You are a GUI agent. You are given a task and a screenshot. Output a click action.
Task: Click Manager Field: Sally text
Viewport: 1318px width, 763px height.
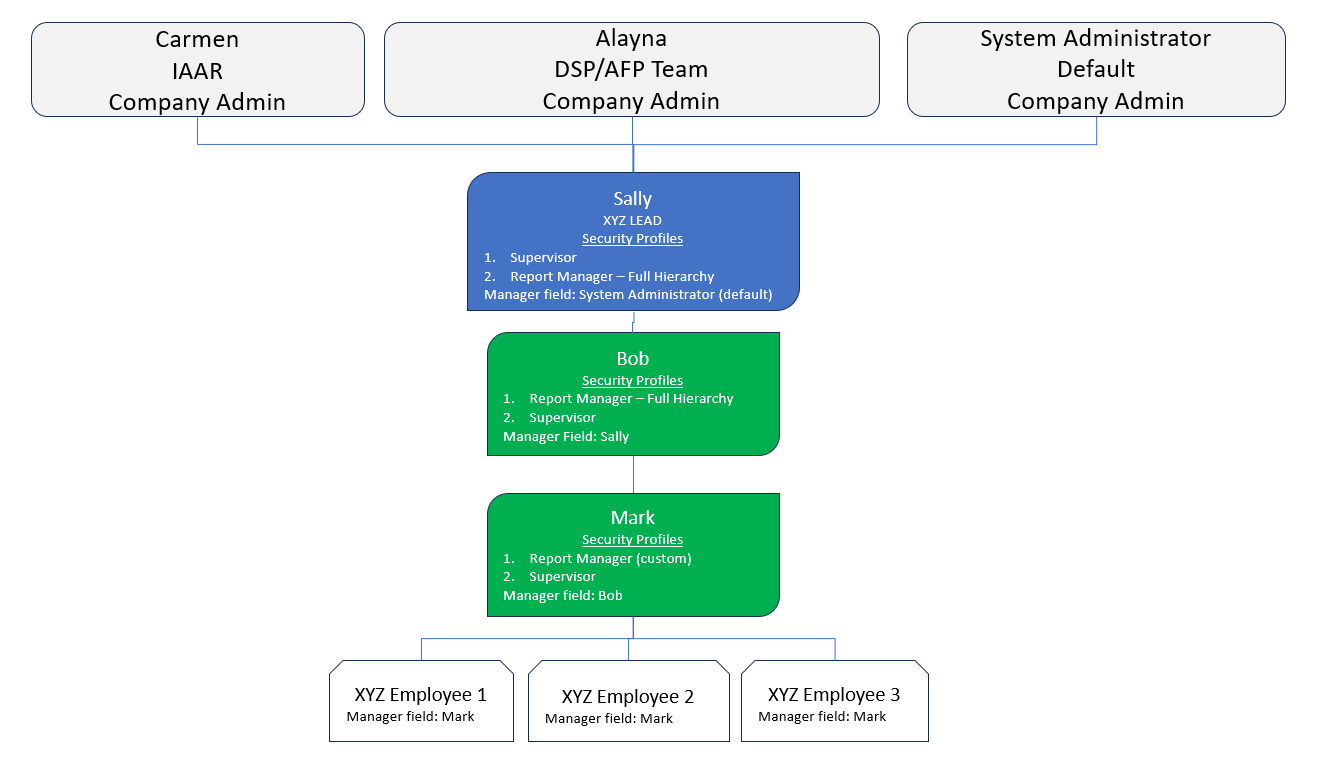click(566, 436)
